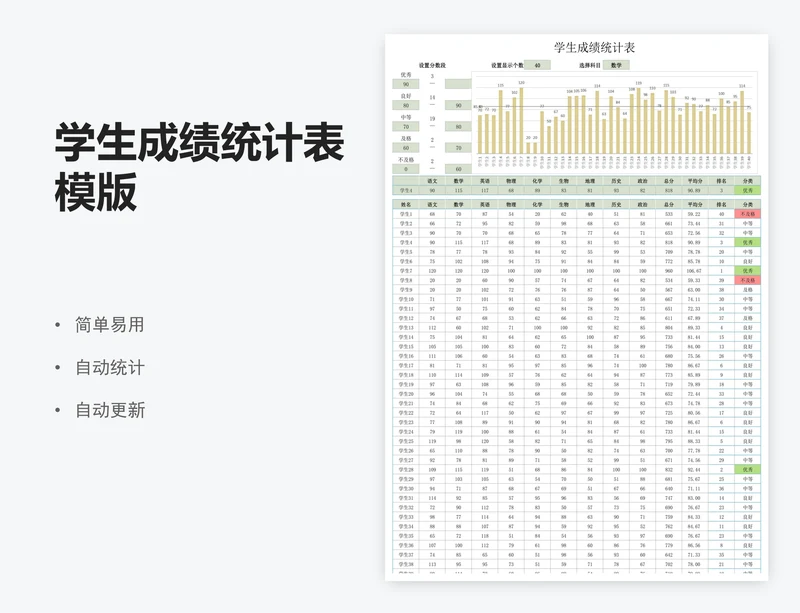Select the 学生17 name cell
Viewport: 800px width, 613px height.
click(406, 365)
